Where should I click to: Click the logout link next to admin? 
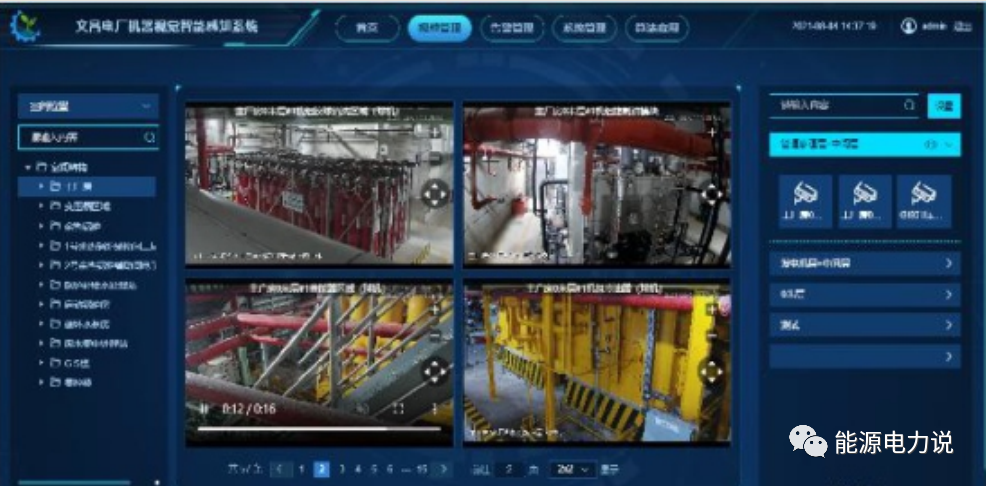coord(963,26)
